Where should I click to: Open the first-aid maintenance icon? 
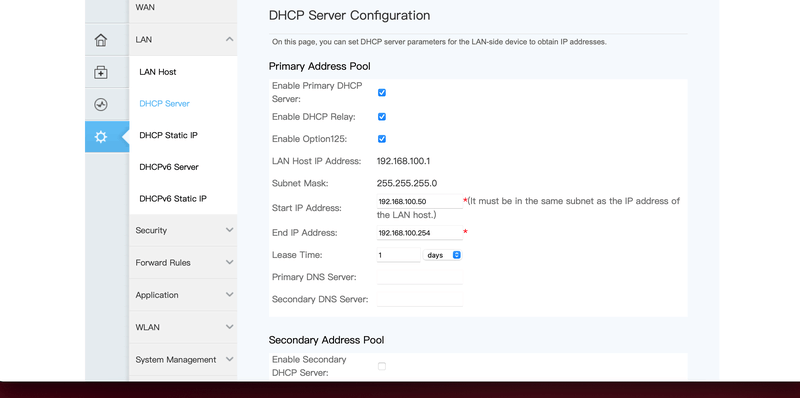coord(101,72)
